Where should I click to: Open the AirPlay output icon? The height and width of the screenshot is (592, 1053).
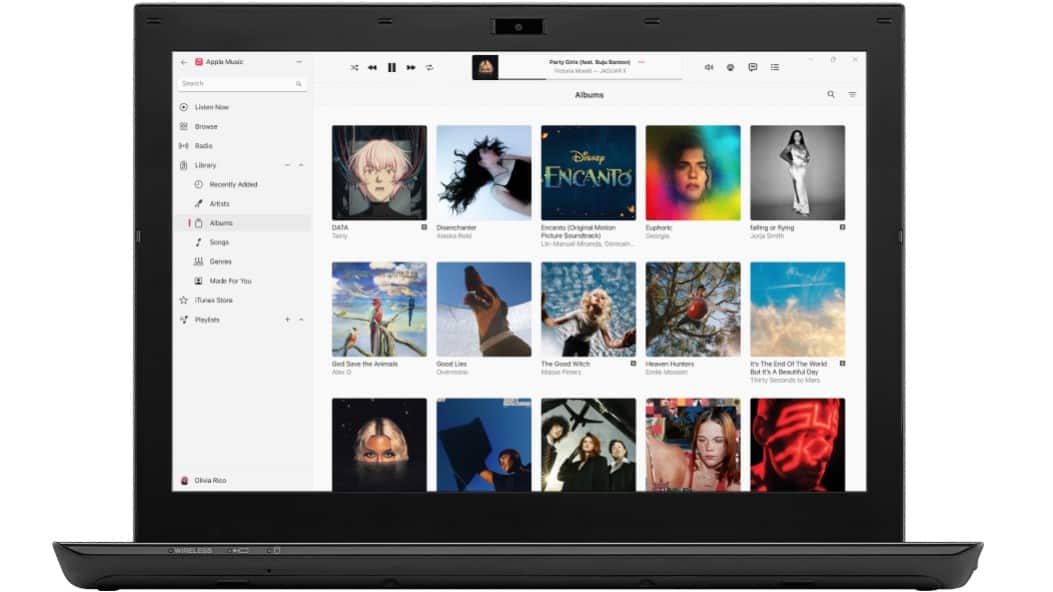(730, 67)
